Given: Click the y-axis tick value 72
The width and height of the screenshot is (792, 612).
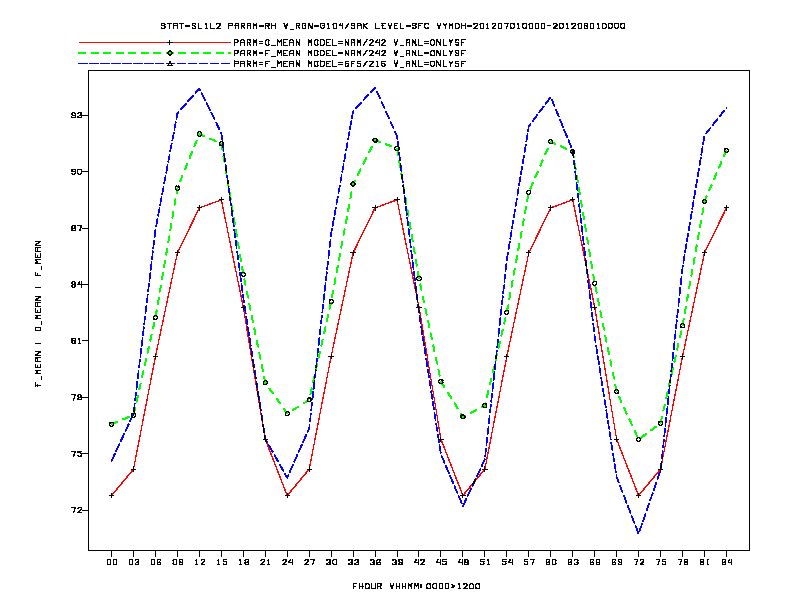Looking at the screenshot, I should click(x=76, y=510).
